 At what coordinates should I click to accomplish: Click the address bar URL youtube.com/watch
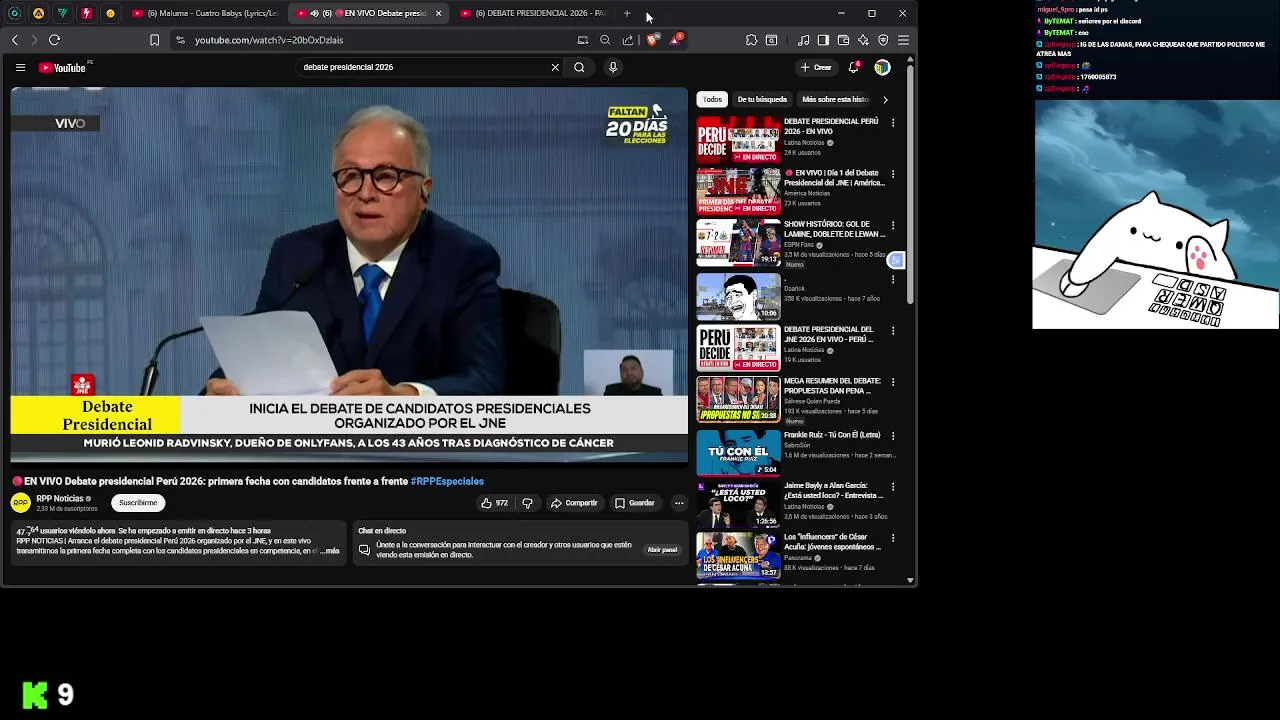coord(269,40)
